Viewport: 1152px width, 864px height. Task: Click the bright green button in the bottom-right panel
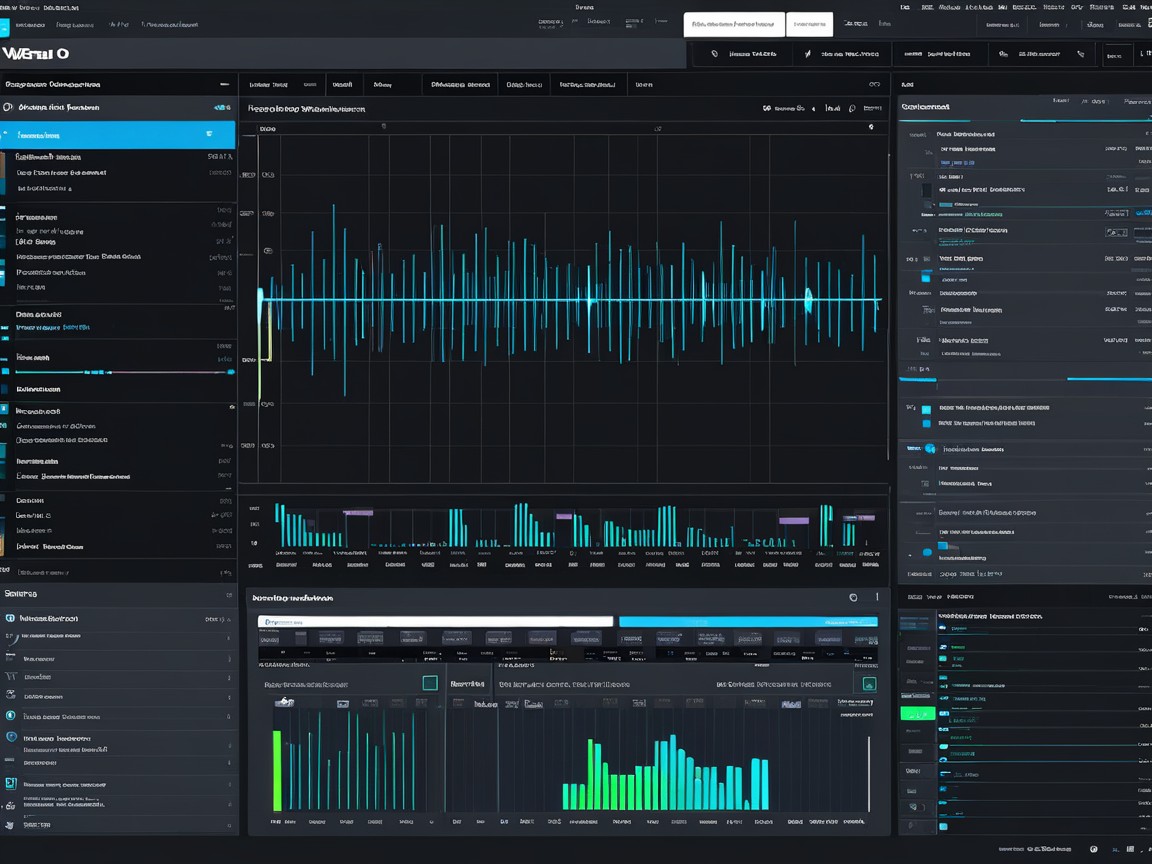(917, 713)
